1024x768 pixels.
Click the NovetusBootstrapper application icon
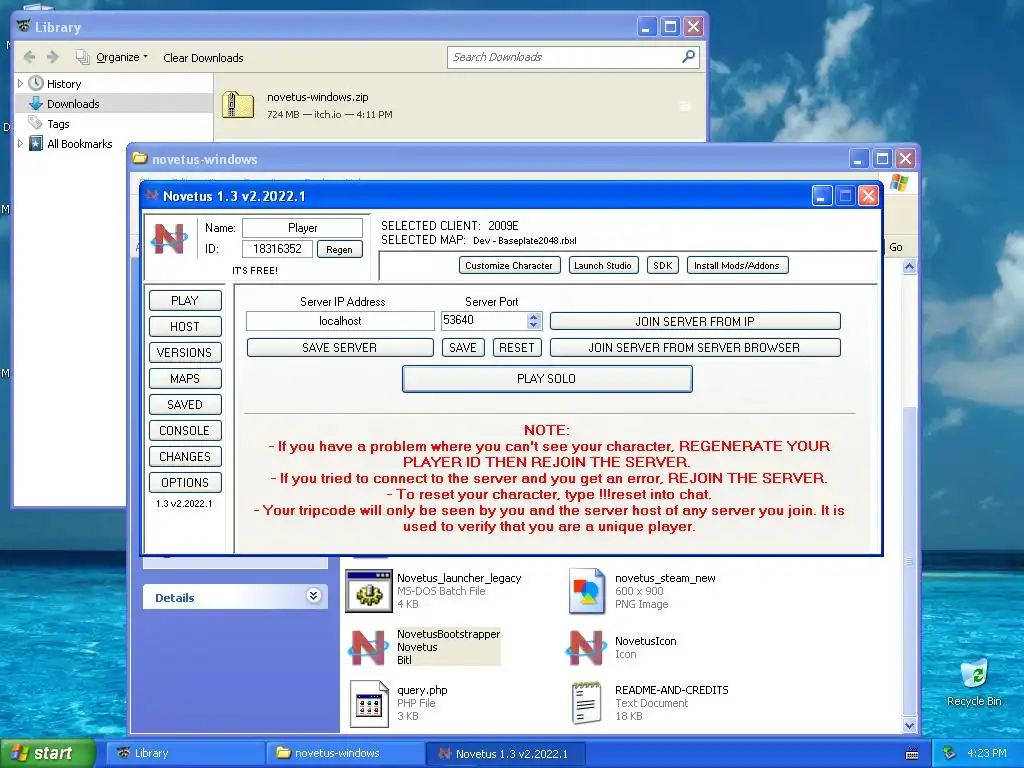[368, 647]
